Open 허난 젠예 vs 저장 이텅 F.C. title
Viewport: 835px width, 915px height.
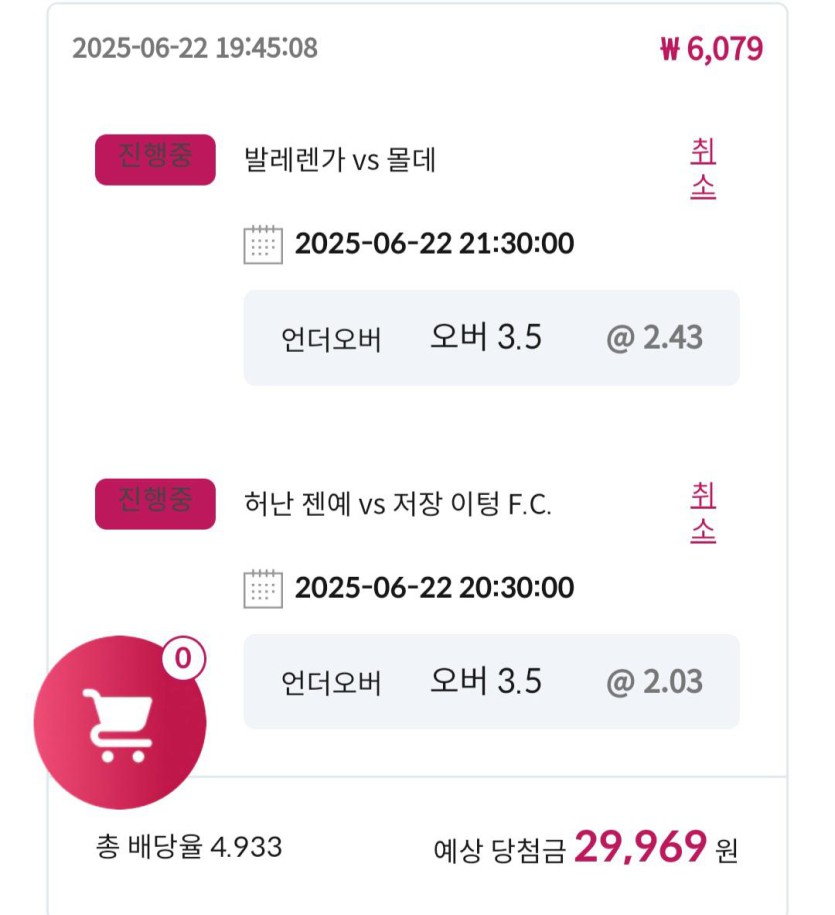tap(397, 504)
